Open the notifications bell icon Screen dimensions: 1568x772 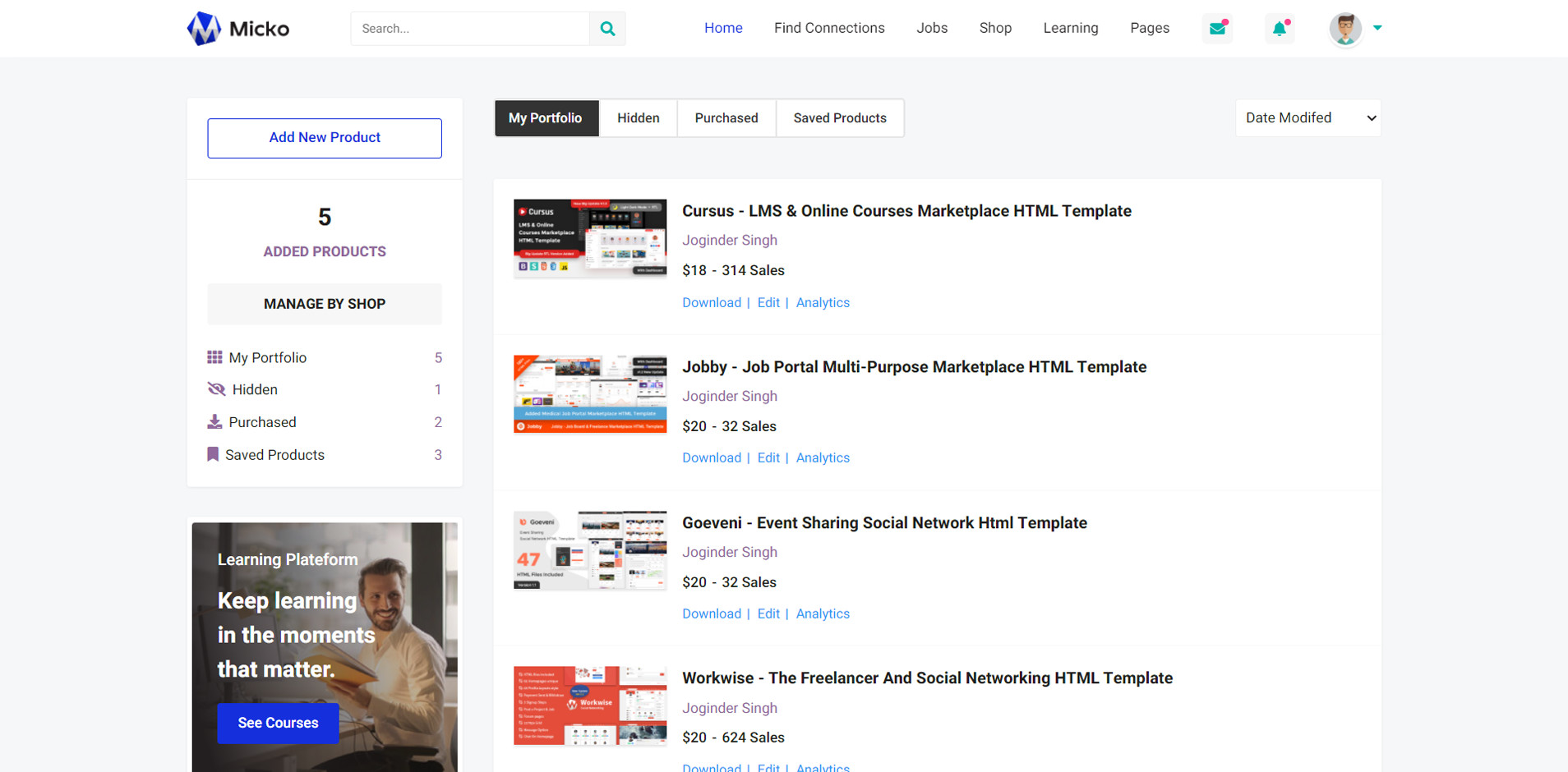click(1280, 29)
